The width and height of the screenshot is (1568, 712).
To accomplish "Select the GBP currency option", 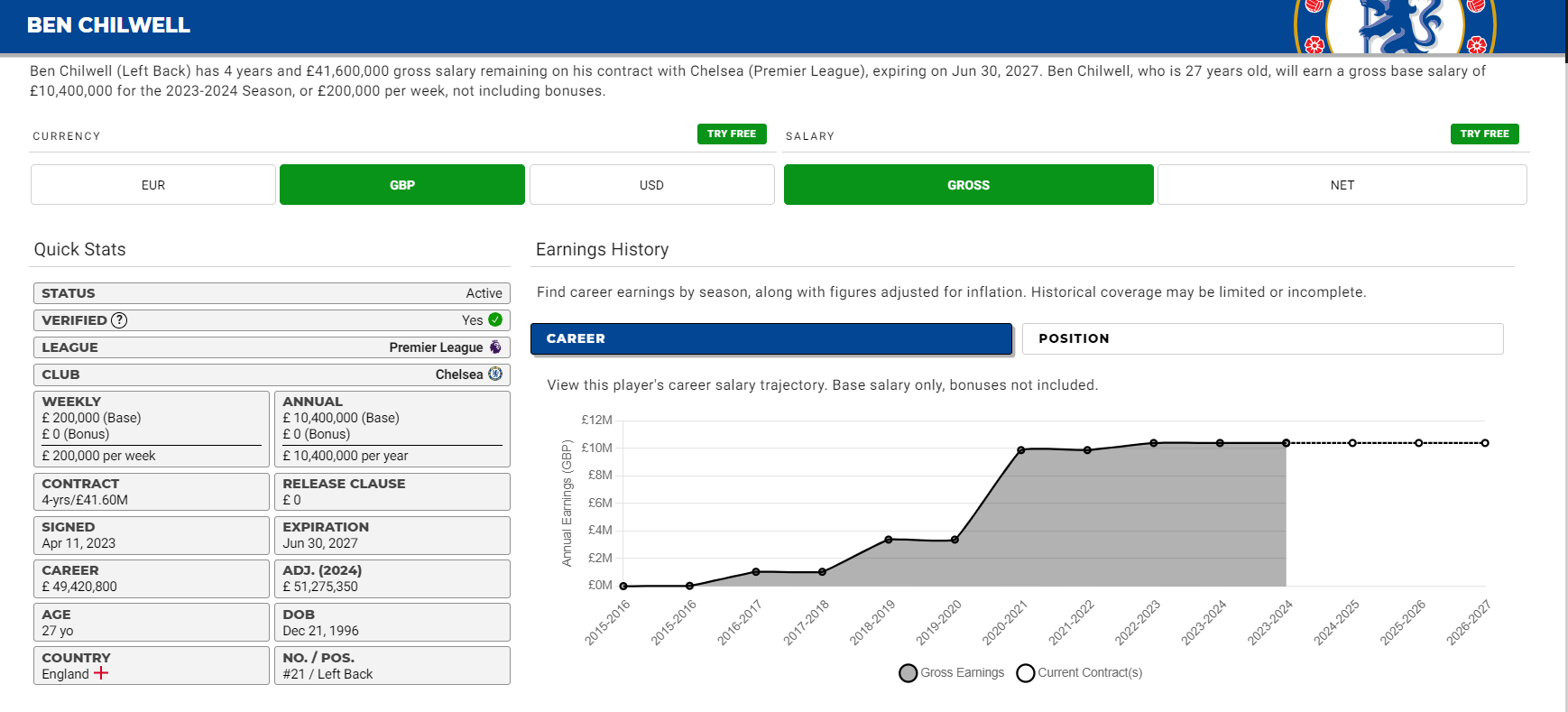I will (402, 185).
